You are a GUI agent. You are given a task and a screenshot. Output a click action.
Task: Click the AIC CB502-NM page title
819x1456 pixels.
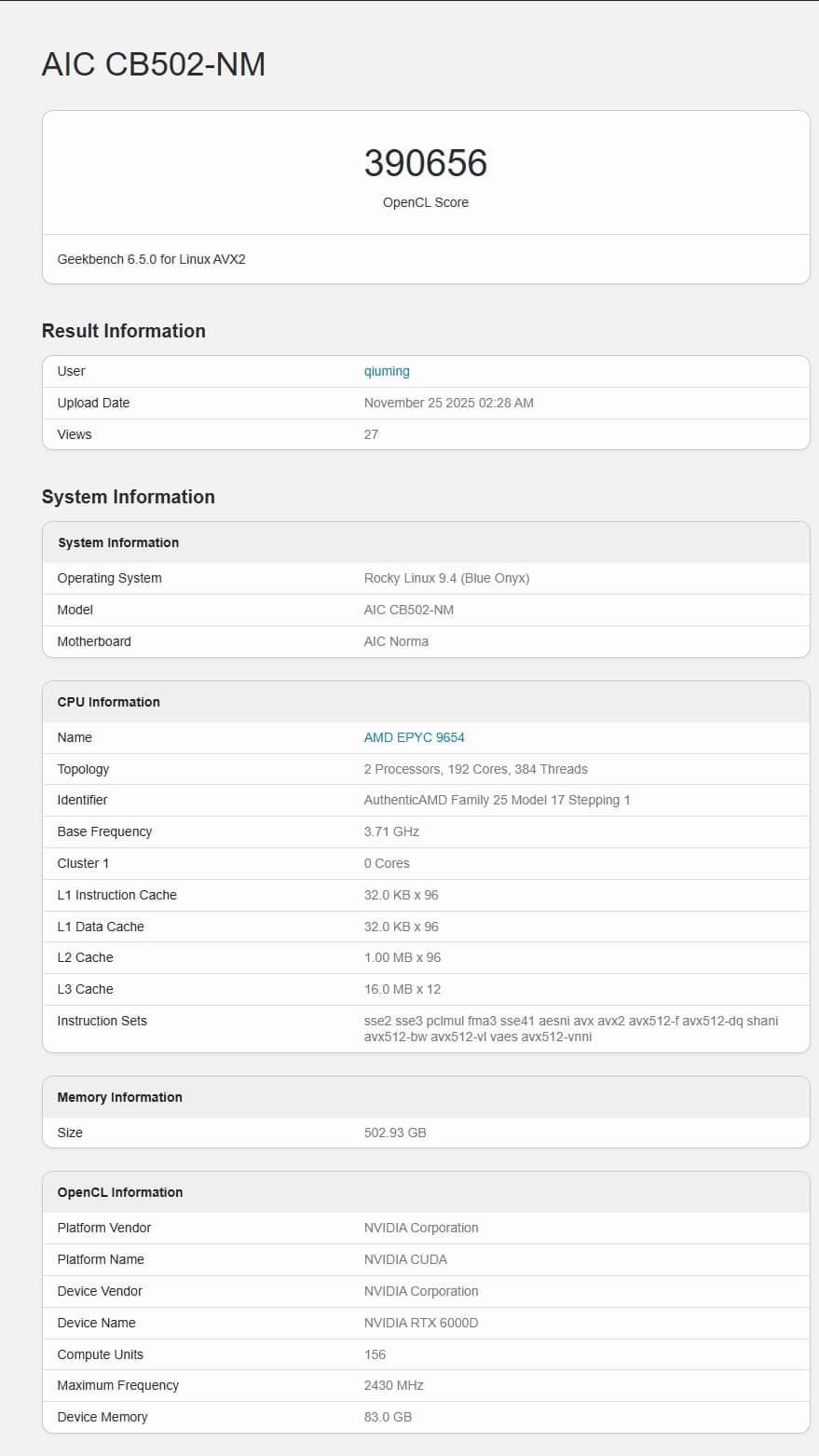(154, 64)
